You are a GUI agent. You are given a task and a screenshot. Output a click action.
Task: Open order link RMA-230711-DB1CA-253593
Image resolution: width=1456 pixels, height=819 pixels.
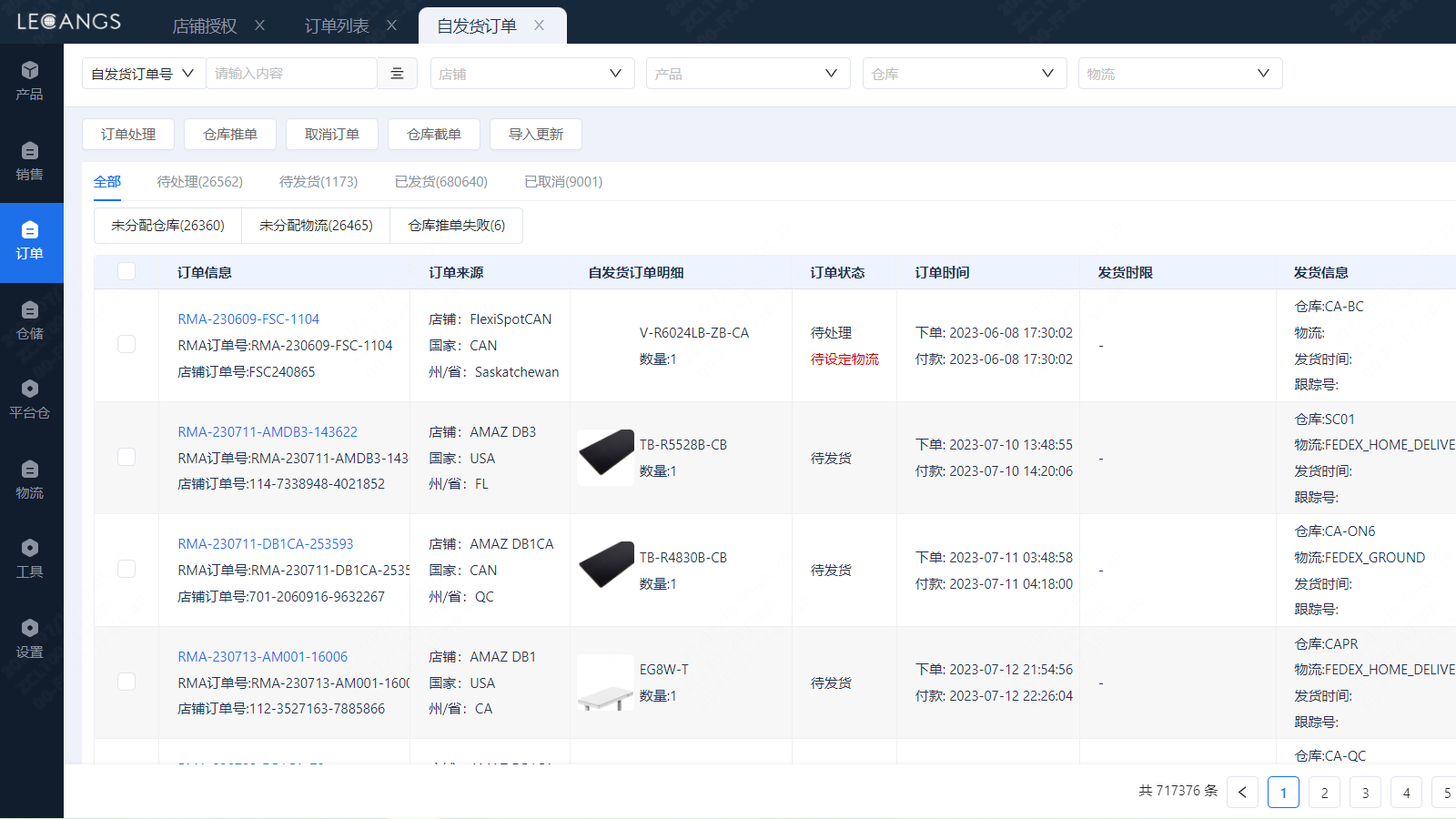266,544
